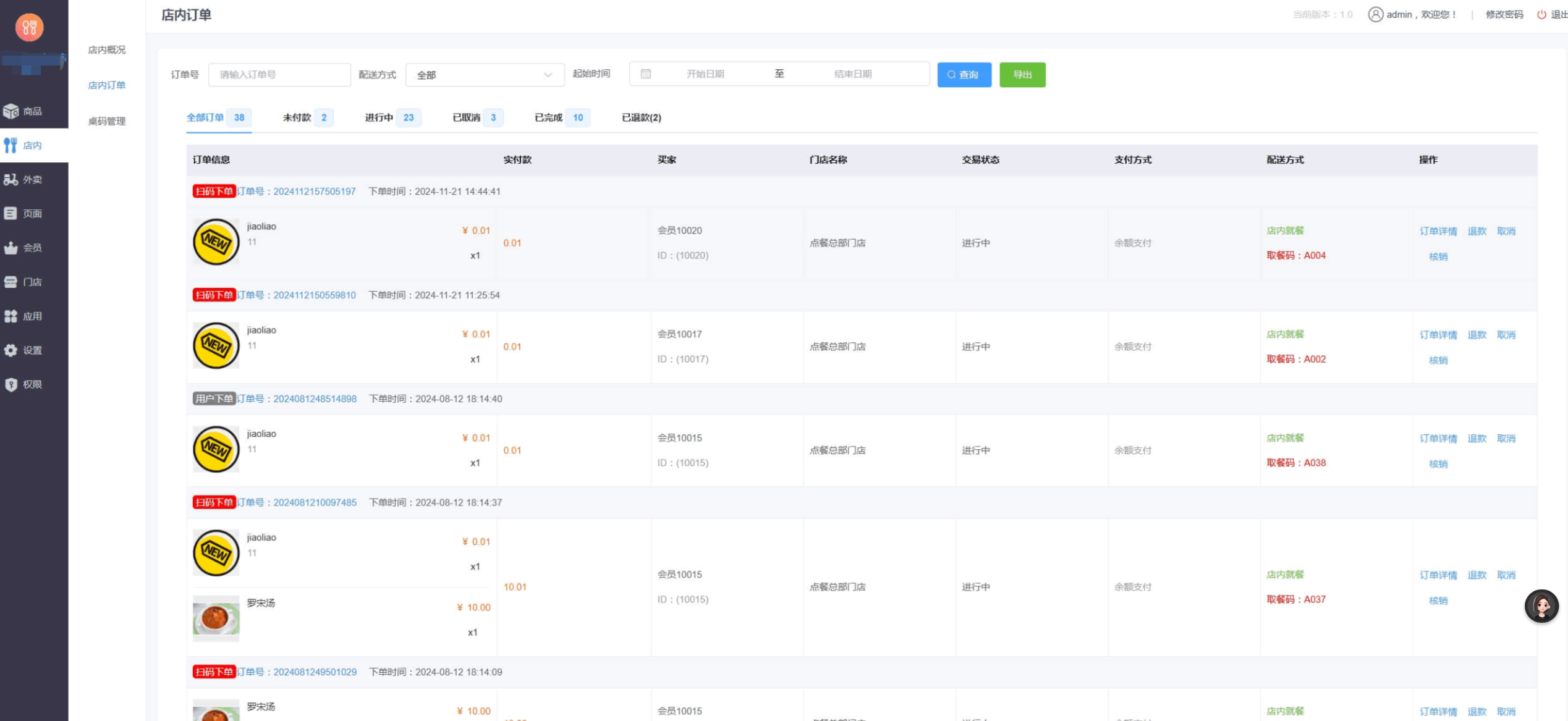This screenshot has width=1568, height=721.
Task: Click the 罗宋汤 soup product thumbnail
Action: click(x=216, y=618)
